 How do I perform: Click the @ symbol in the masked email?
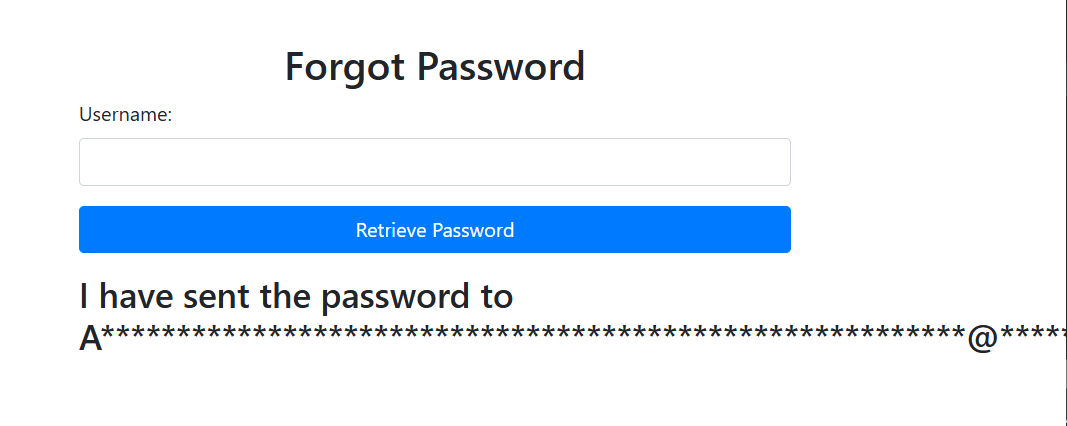(x=982, y=338)
